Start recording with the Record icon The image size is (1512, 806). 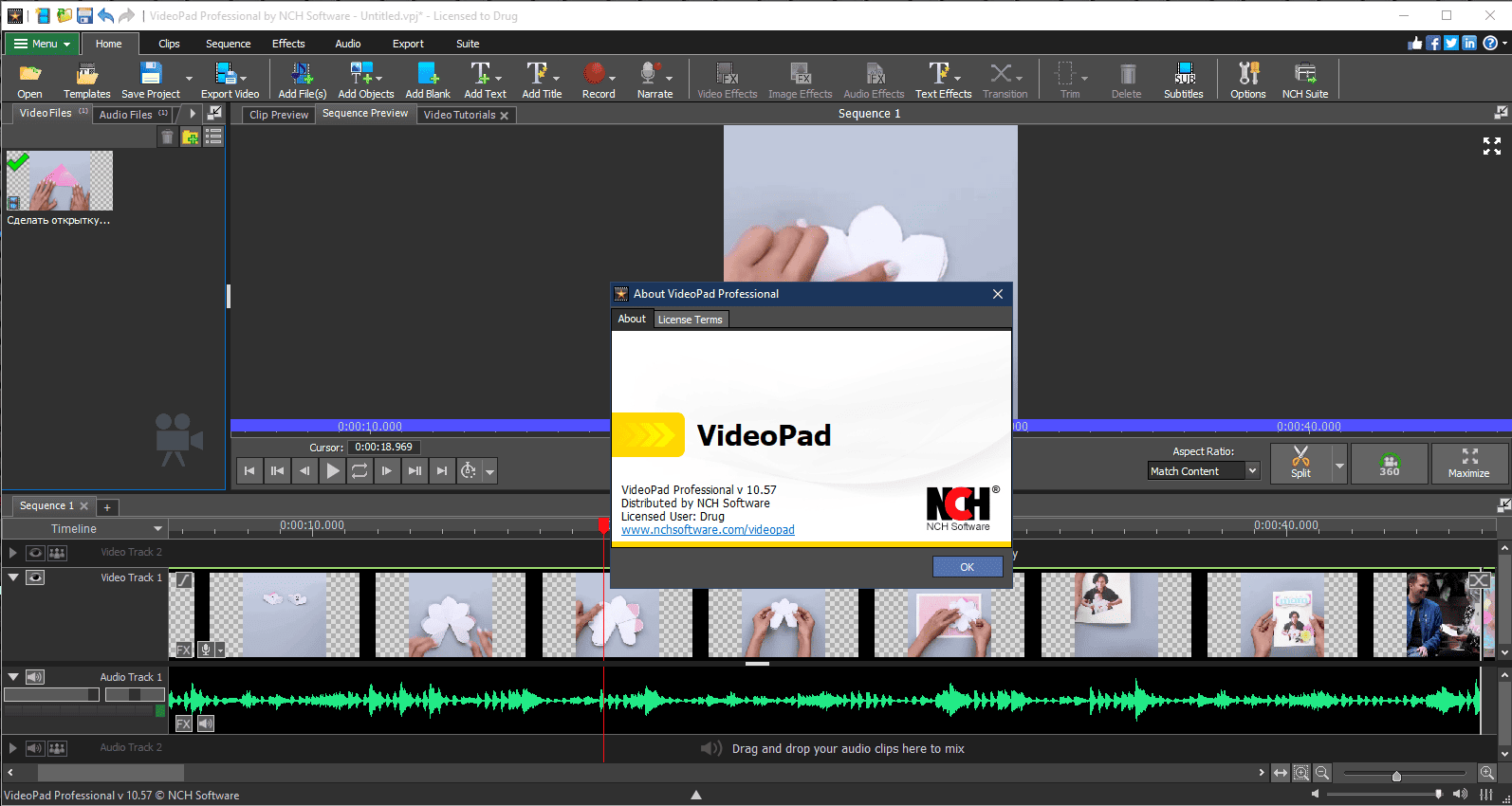click(x=598, y=80)
